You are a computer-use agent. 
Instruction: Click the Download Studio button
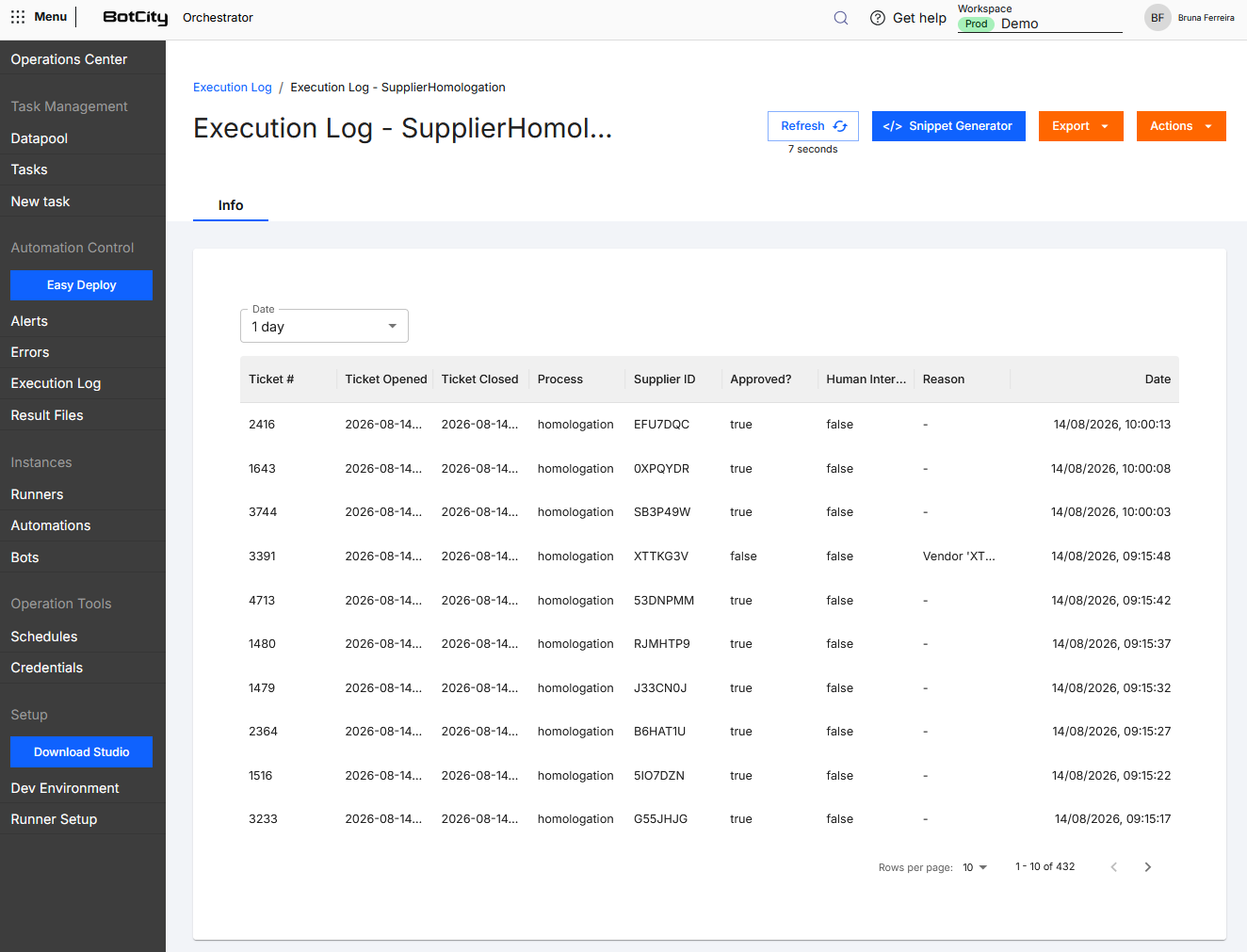tap(82, 752)
